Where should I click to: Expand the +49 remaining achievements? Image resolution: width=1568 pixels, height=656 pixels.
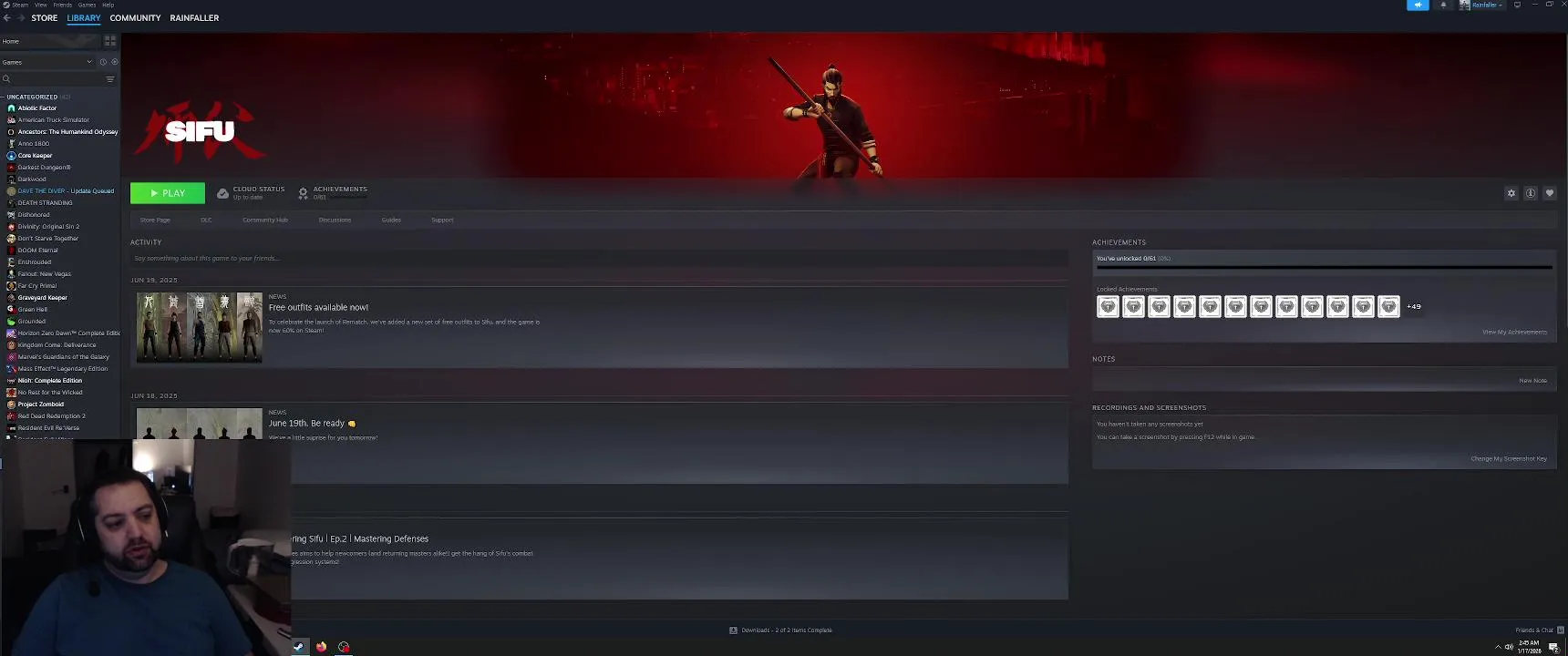pyautogui.click(x=1413, y=307)
